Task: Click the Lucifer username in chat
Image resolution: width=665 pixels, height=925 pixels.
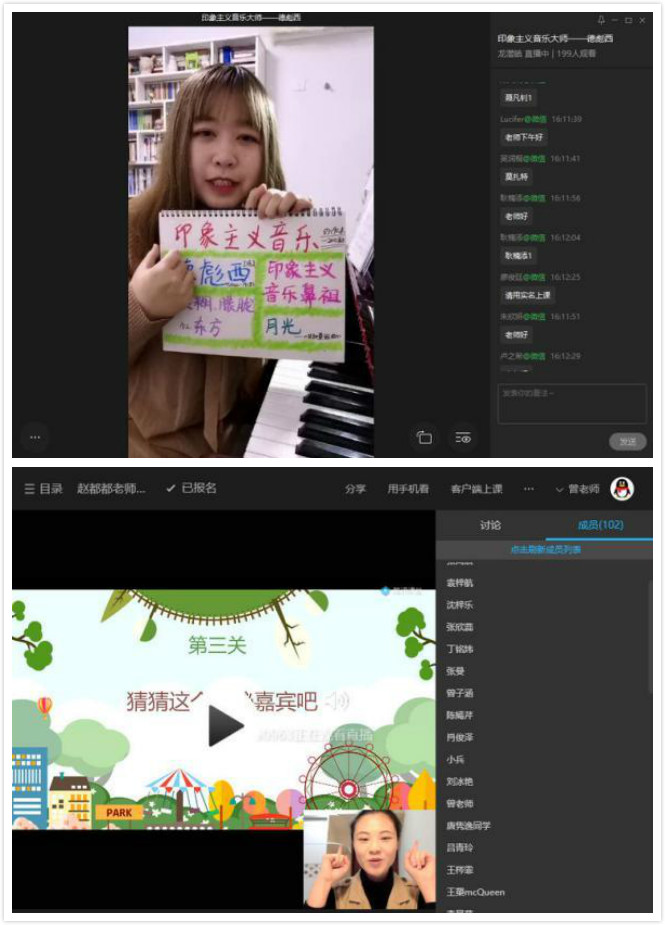Action: 512,119
